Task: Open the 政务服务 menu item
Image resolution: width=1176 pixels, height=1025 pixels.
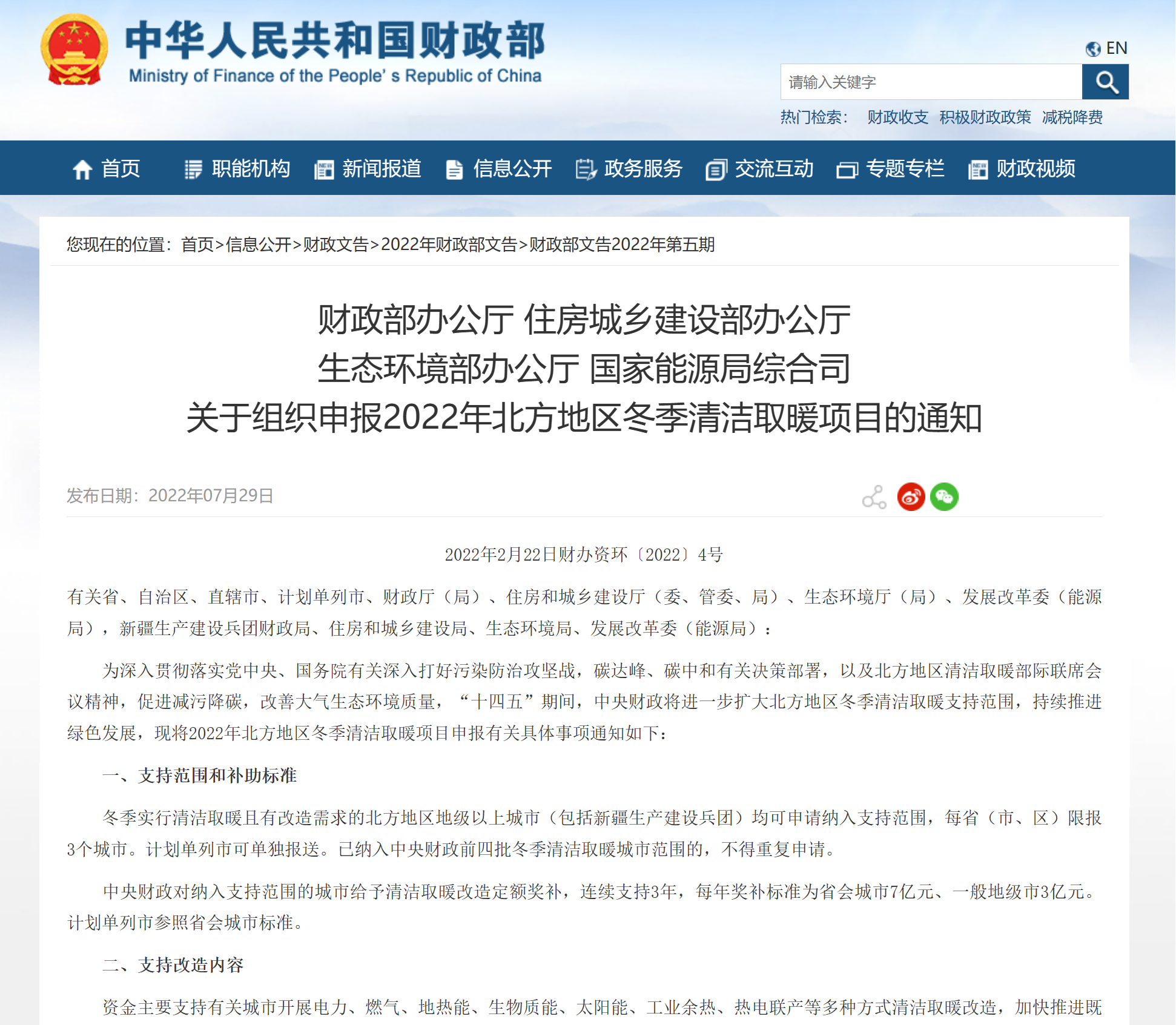Action: point(643,168)
